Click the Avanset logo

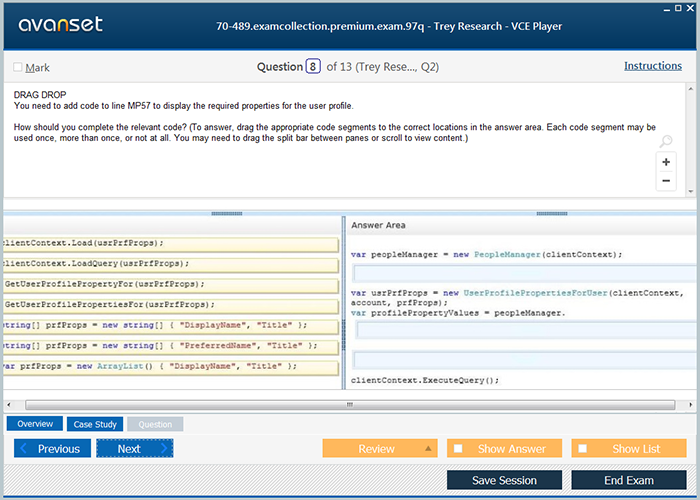[x=61, y=24]
